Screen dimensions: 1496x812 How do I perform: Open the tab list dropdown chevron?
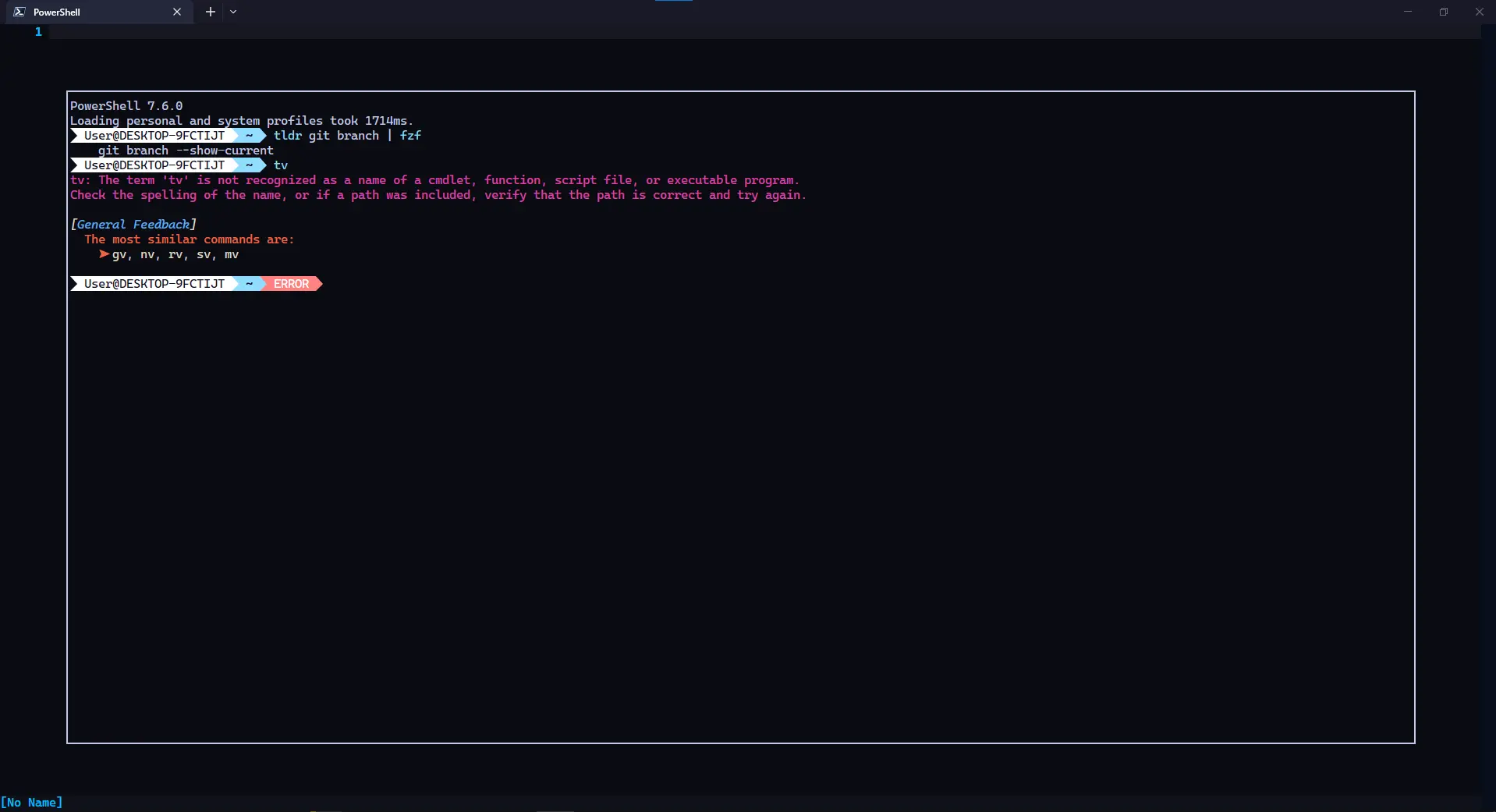[x=233, y=12]
